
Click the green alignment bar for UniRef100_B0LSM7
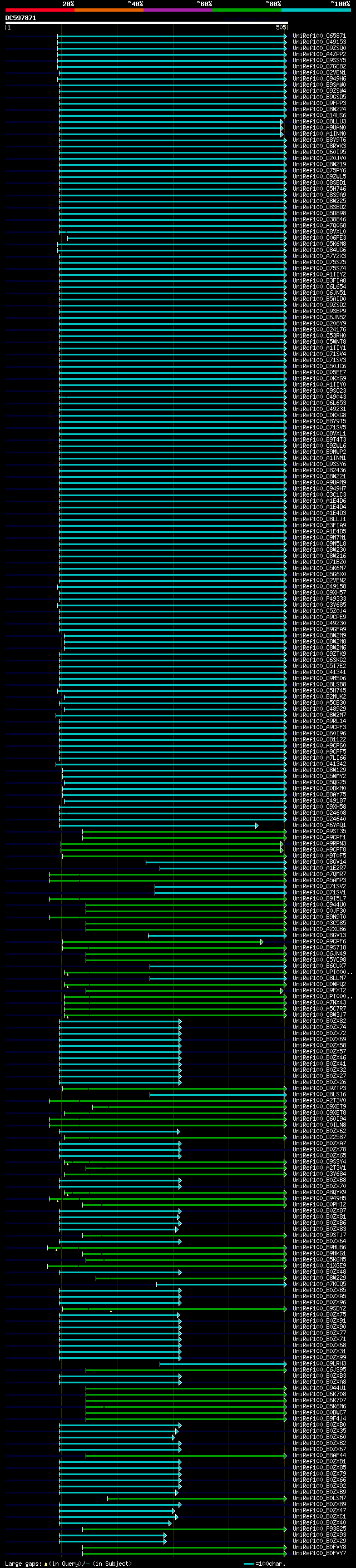[197, 1498]
